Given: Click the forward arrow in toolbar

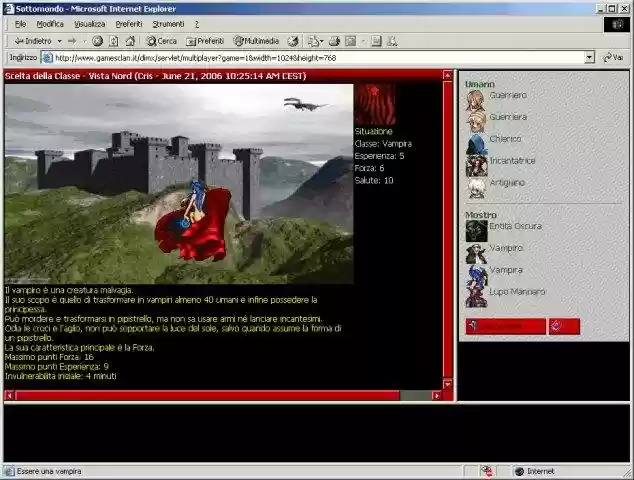Looking at the screenshot, I should [x=72, y=41].
